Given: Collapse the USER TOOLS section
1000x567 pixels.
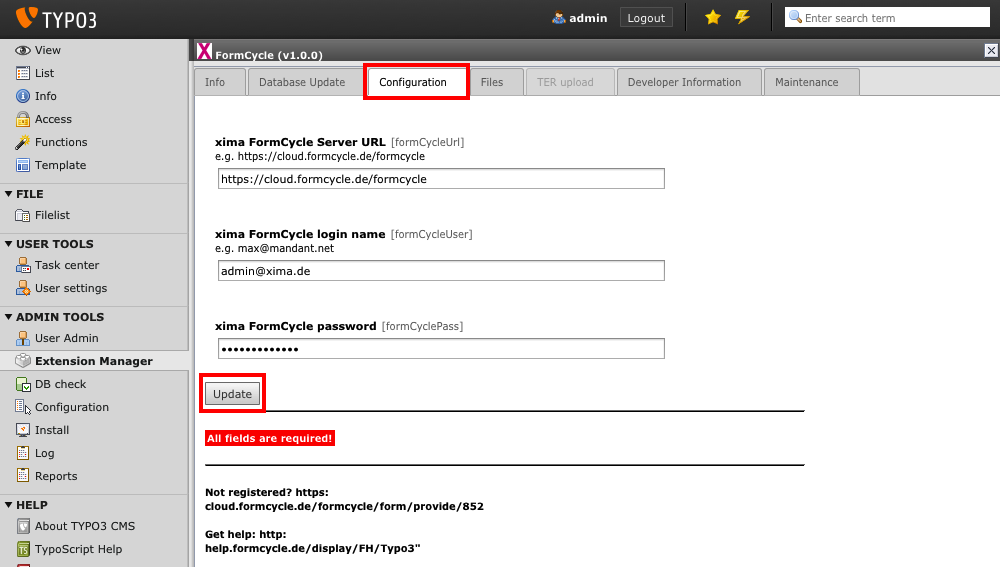Looking at the screenshot, I should click(x=9, y=244).
